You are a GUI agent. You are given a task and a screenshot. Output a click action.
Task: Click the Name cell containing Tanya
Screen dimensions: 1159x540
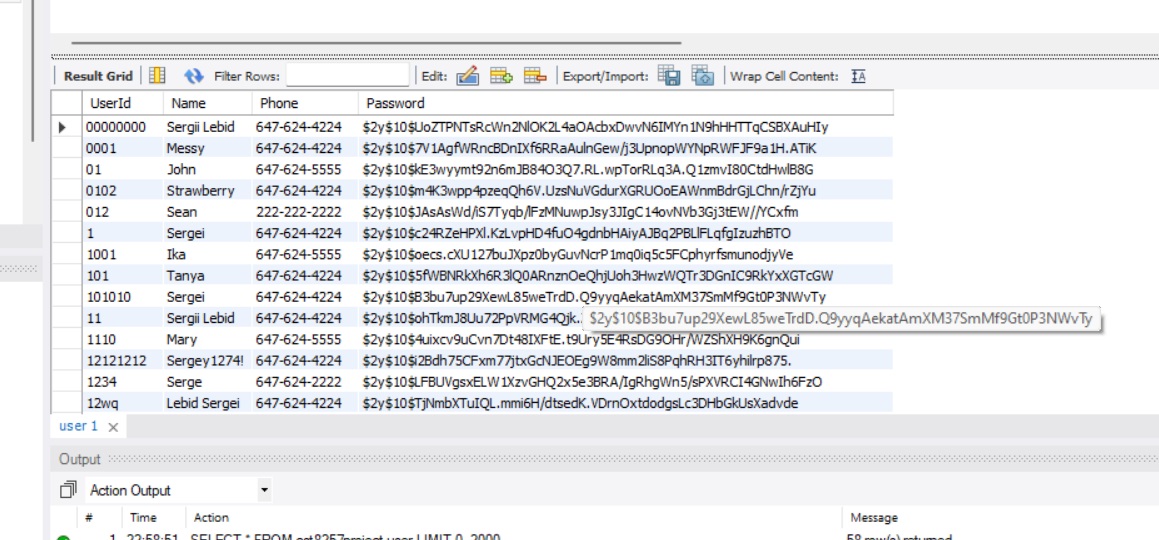pos(185,275)
